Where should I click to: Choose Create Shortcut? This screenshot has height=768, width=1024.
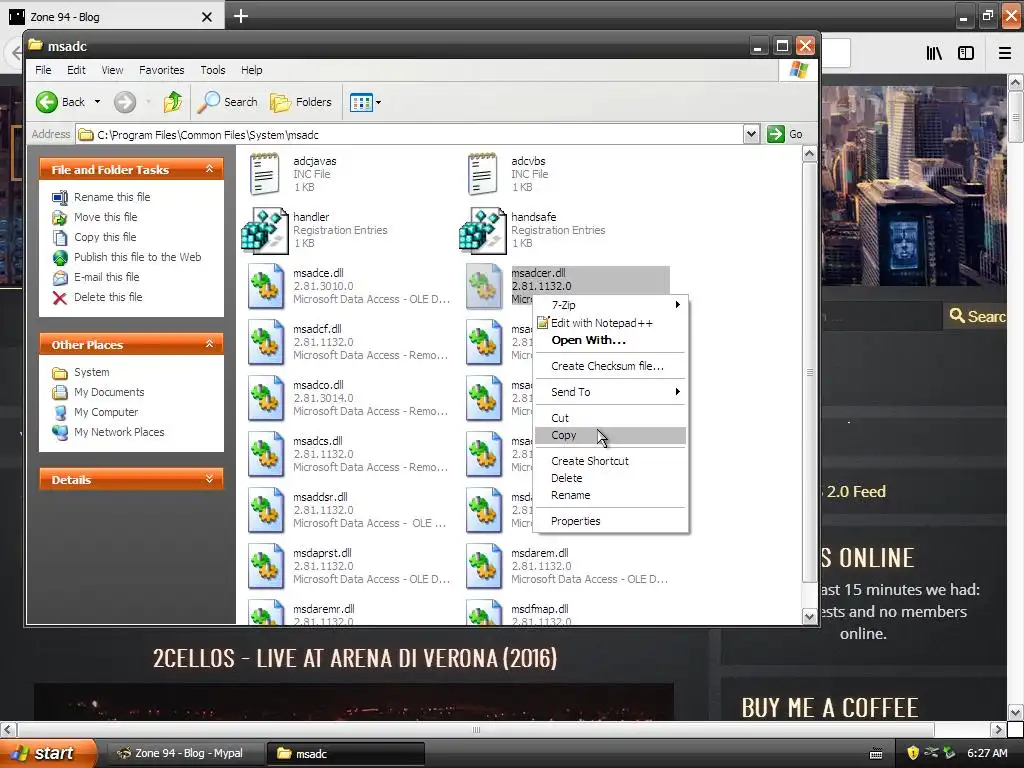(x=610, y=461)
